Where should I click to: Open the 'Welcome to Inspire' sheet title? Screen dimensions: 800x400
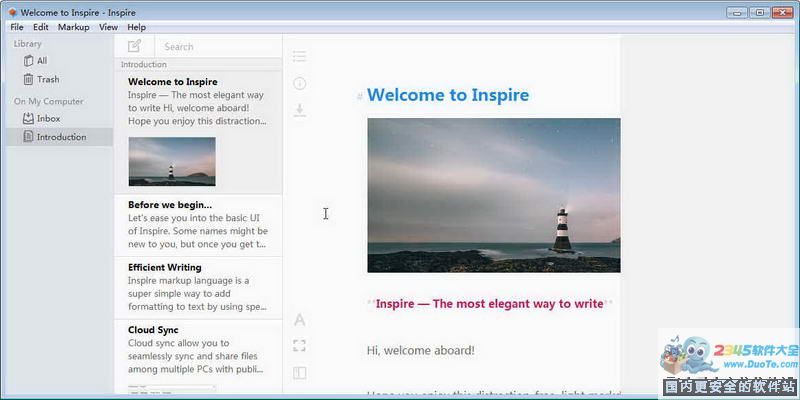pos(172,82)
